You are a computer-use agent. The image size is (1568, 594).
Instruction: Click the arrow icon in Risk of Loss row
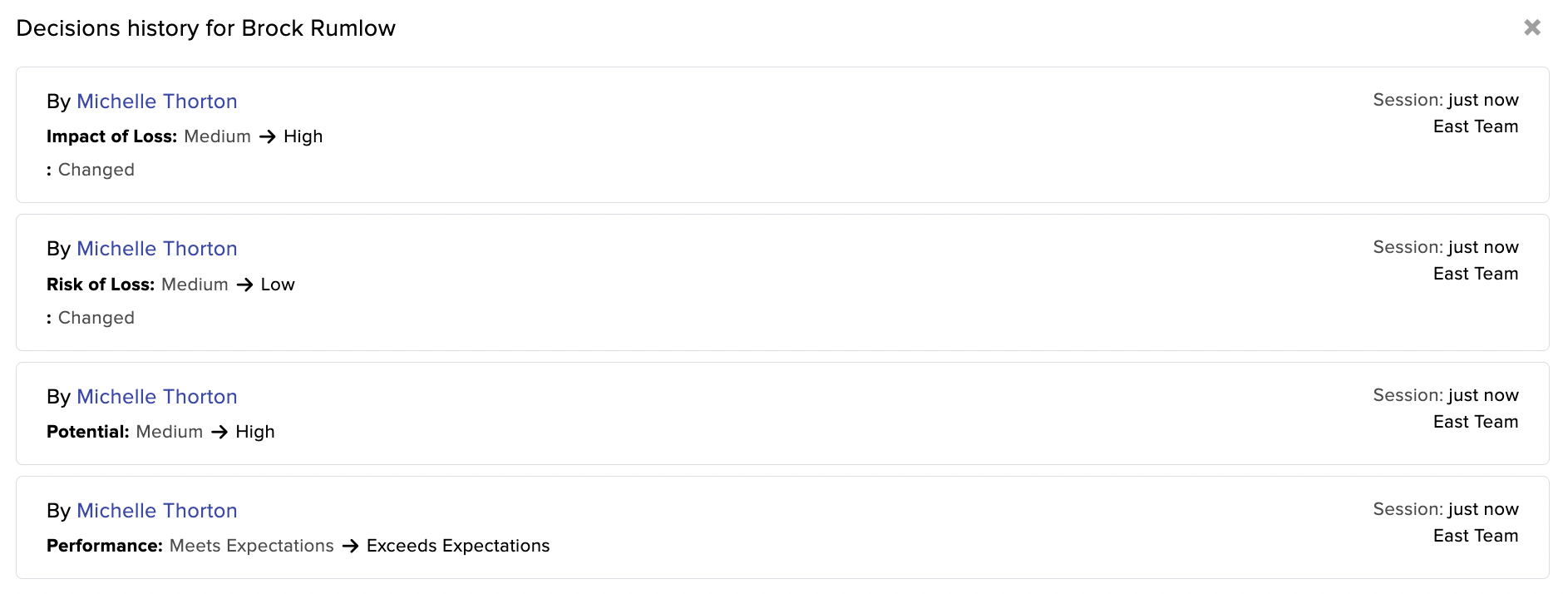pos(244,285)
